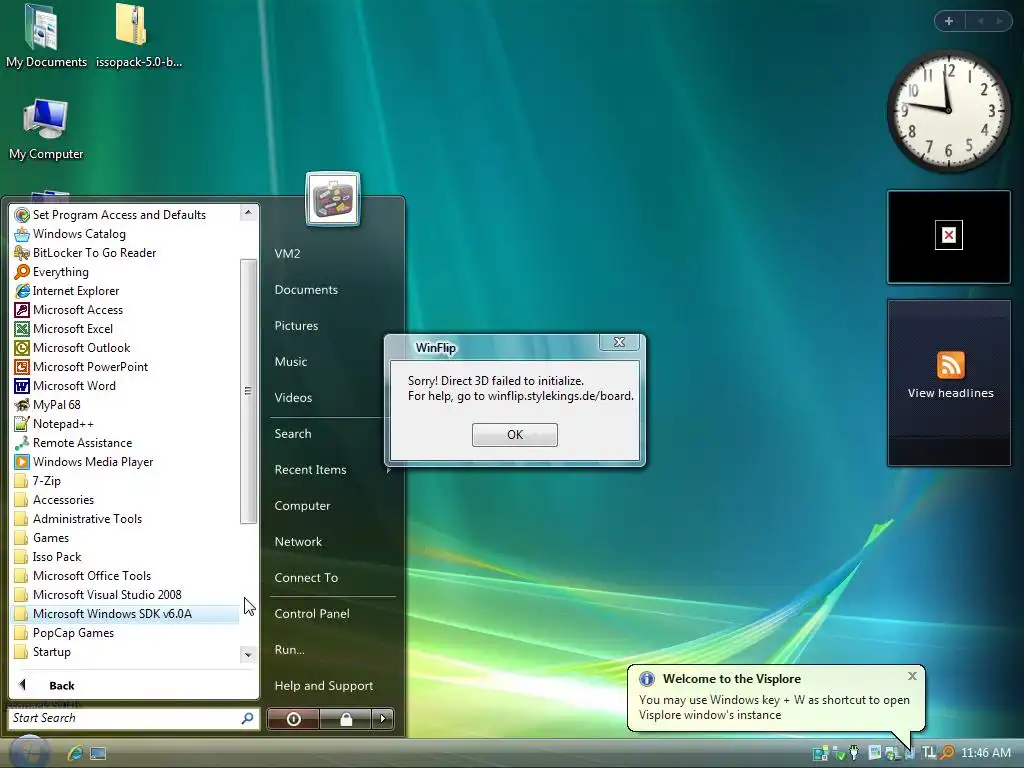Click the RSS feed headlines icon

tap(950, 365)
